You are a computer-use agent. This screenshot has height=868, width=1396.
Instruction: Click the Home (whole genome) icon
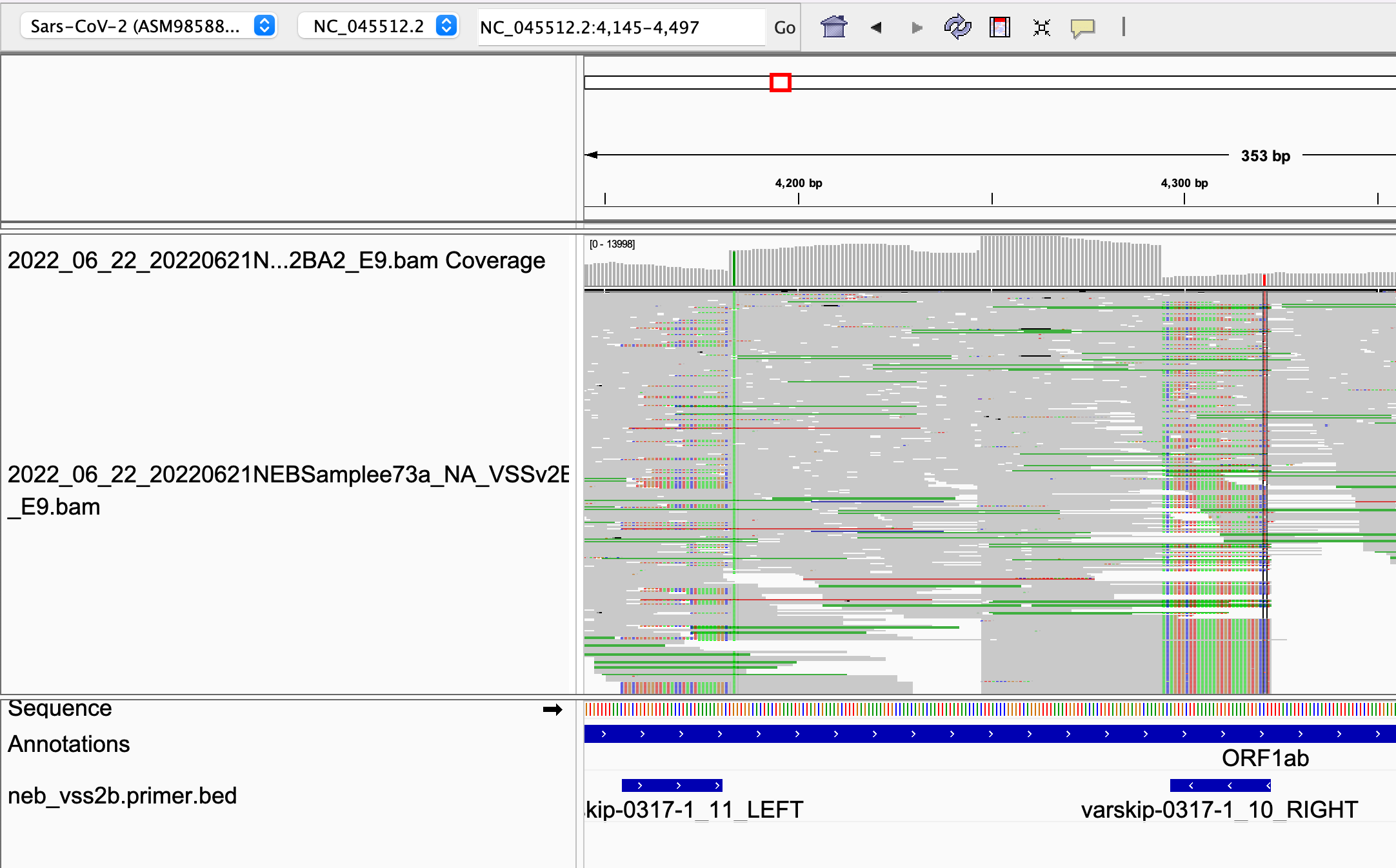coord(833,27)
